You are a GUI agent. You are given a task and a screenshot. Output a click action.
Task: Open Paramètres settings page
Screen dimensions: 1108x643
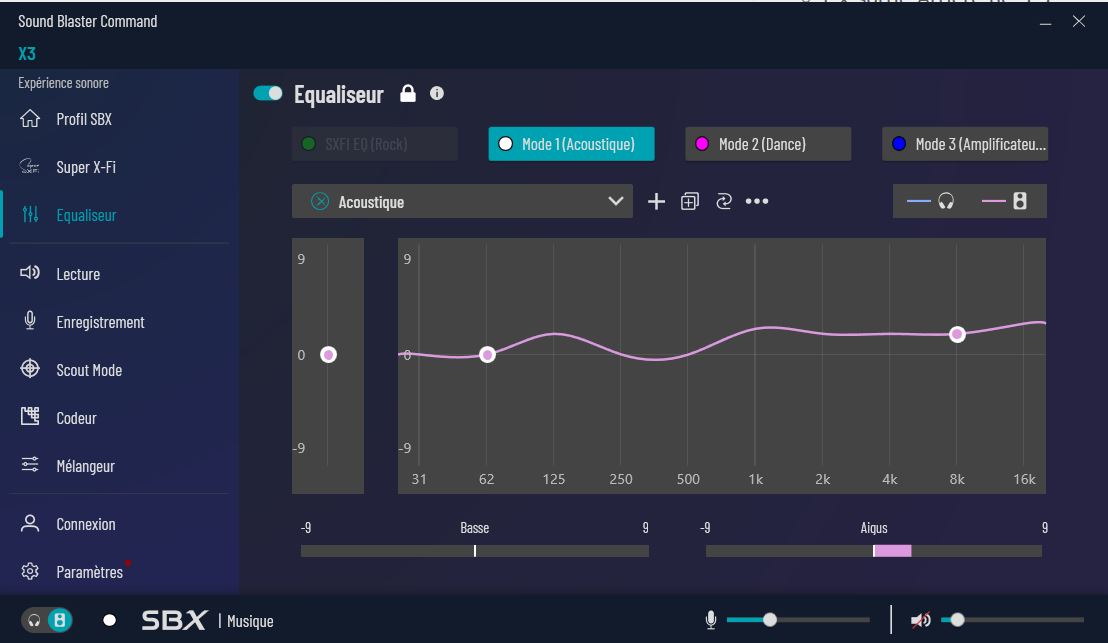pos(89,572)
